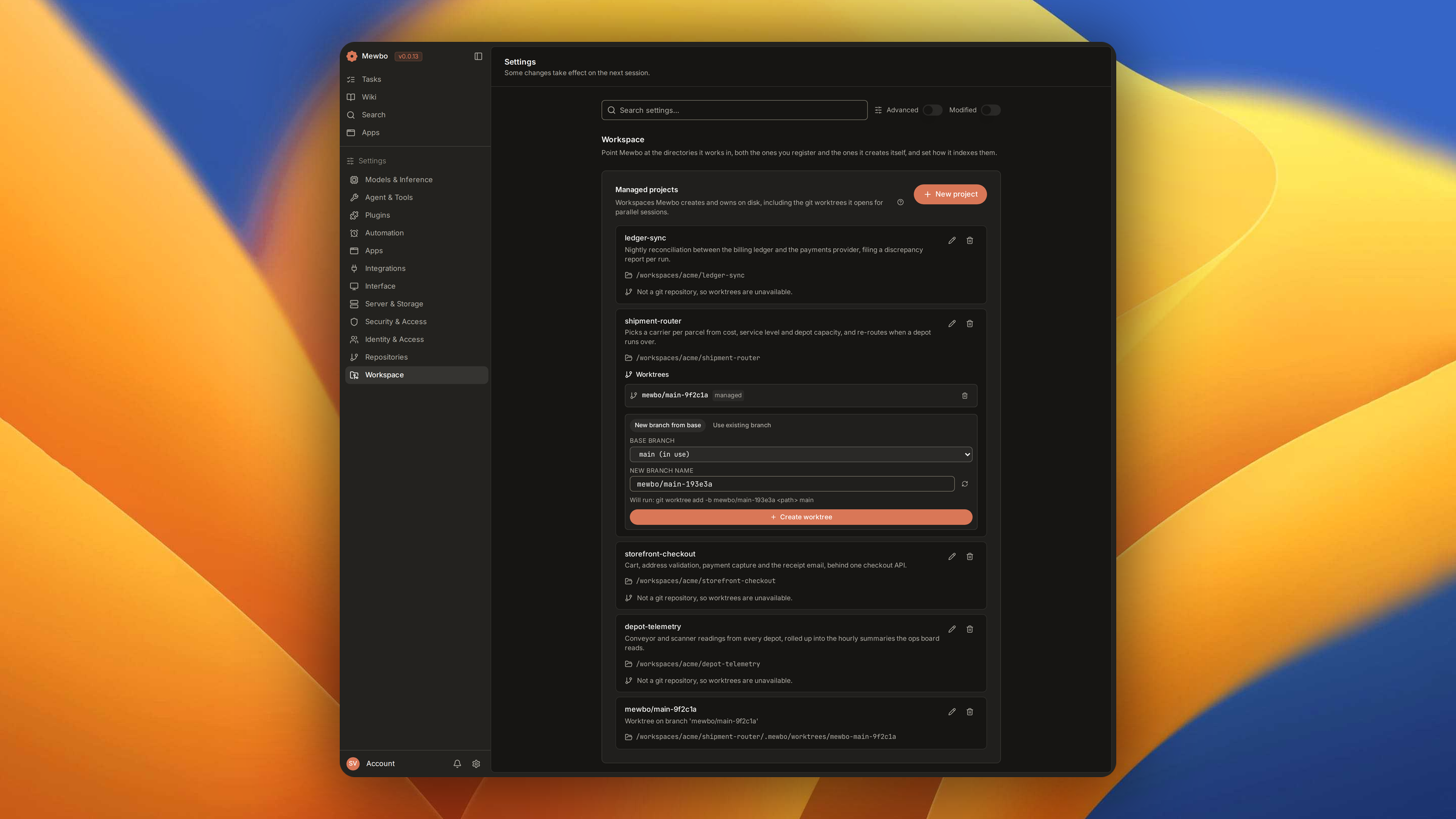The image size is (1456, 819).
Task: Toggle the Advanced settings switch
Action: [x=932, y=110]
